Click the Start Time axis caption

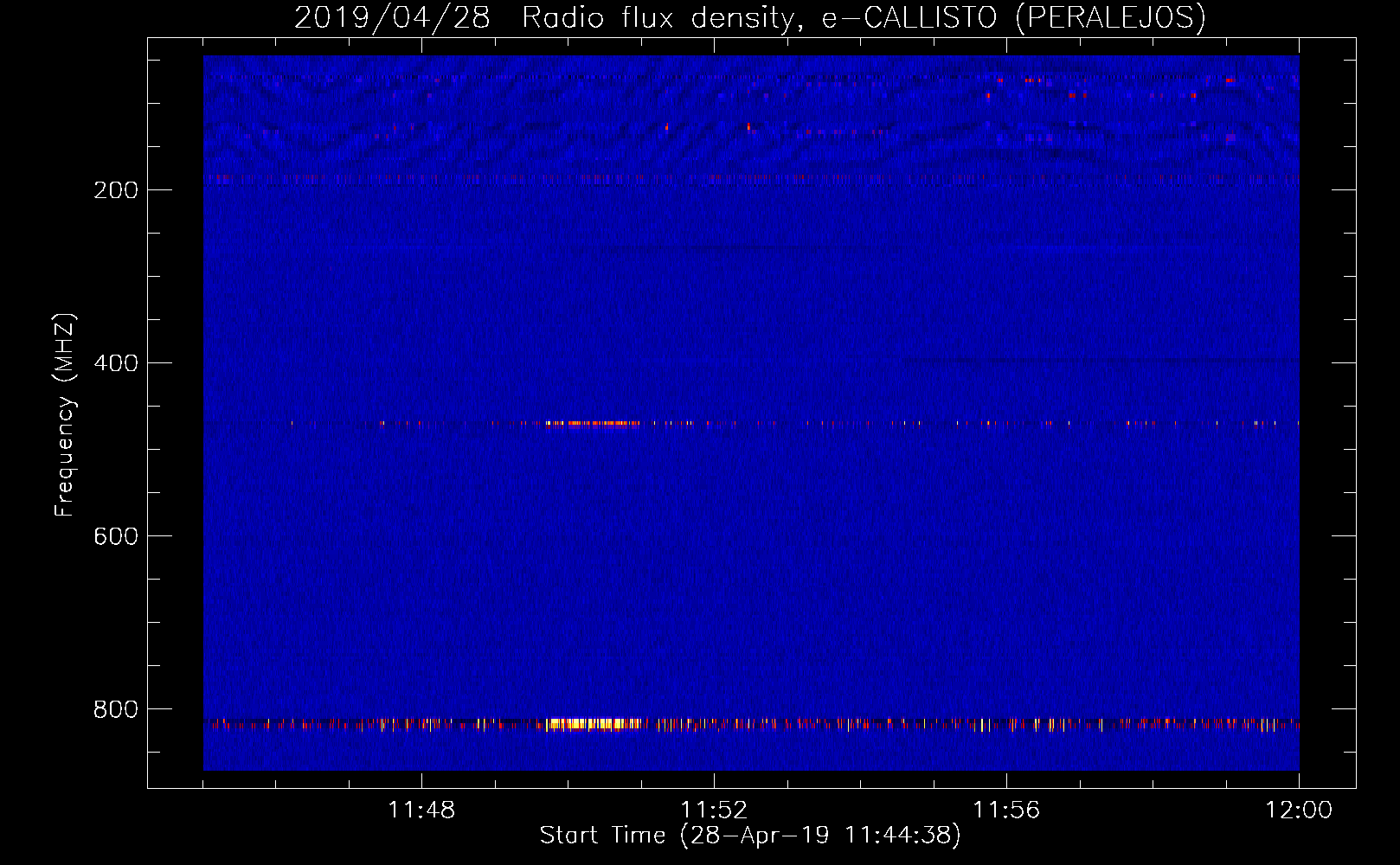pyautogui.click(x=750, y=836)
